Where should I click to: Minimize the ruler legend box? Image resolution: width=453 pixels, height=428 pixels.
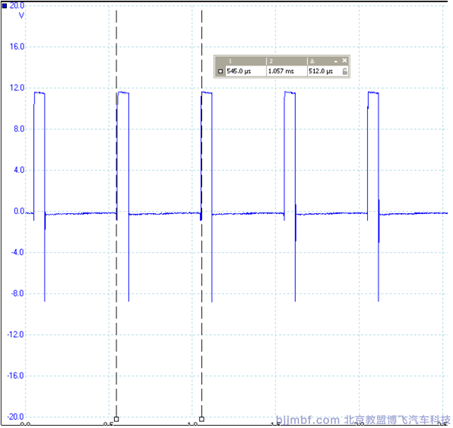point(336,61)
